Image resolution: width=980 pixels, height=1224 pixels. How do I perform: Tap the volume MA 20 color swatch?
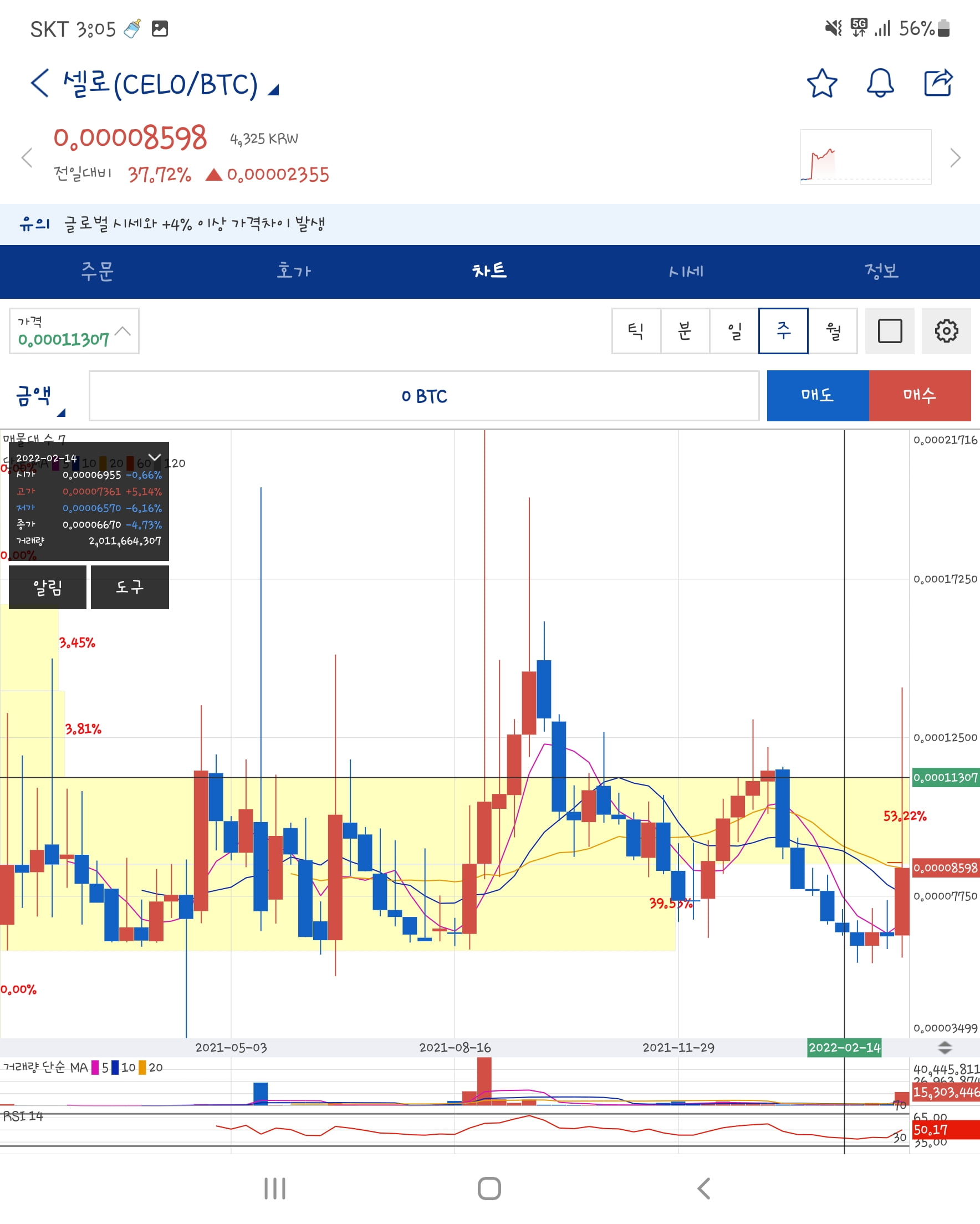[x=142, y=1067]
